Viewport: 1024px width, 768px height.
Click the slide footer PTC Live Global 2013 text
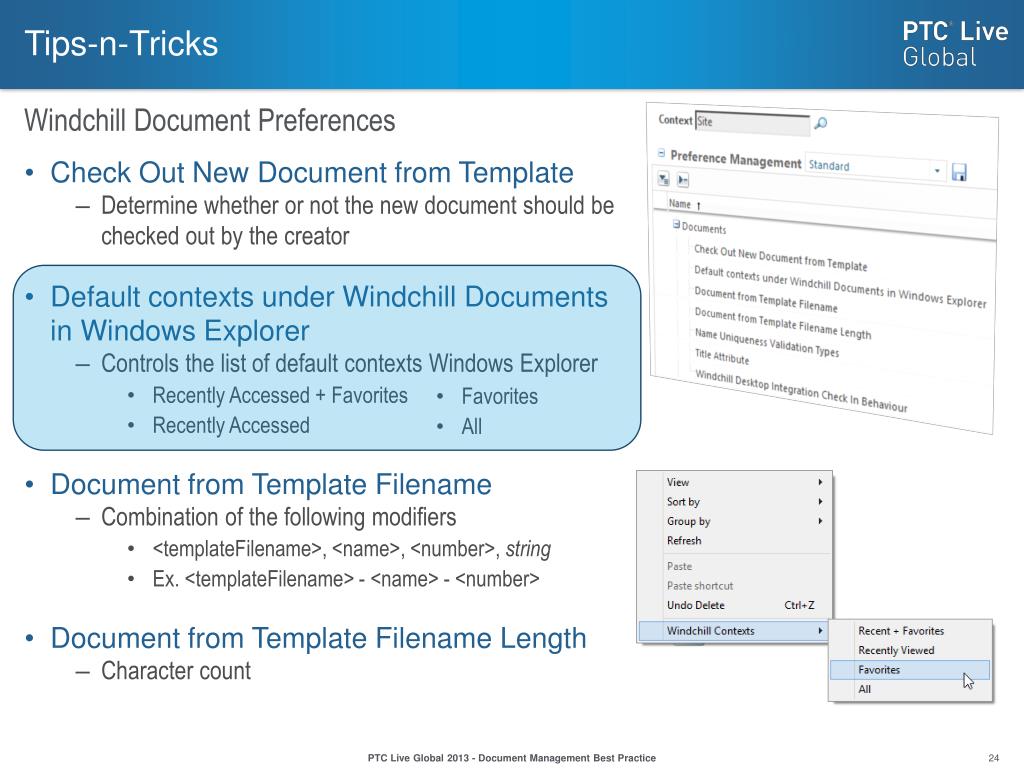pos(511,758)
